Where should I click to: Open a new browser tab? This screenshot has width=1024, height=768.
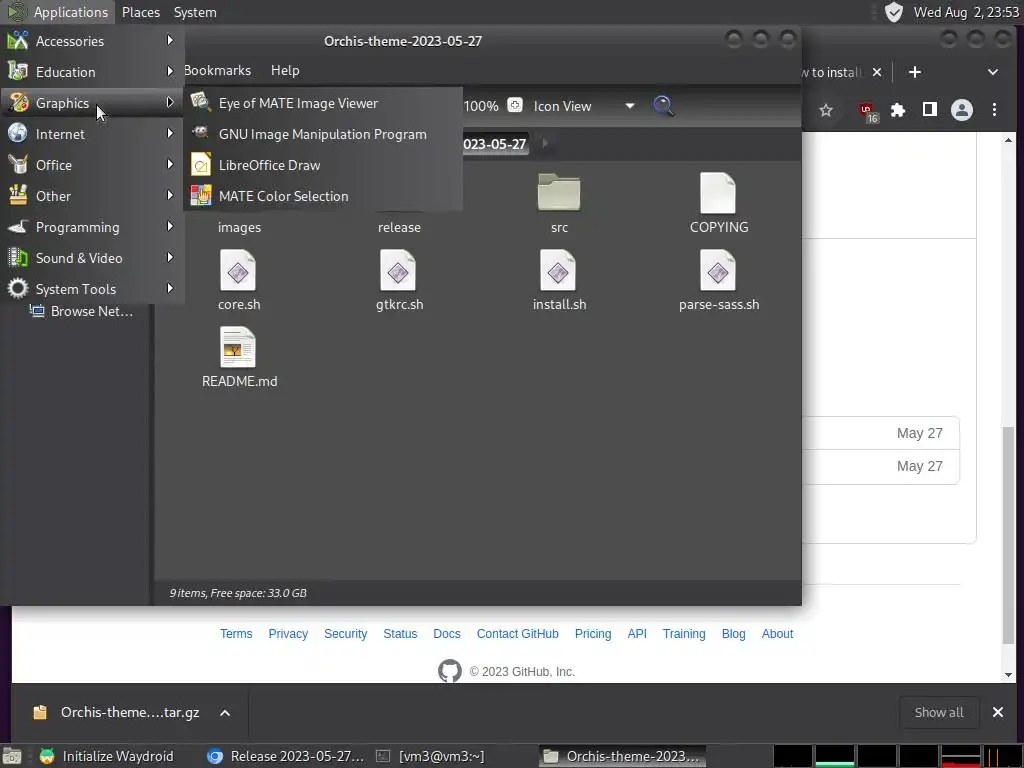915,72
